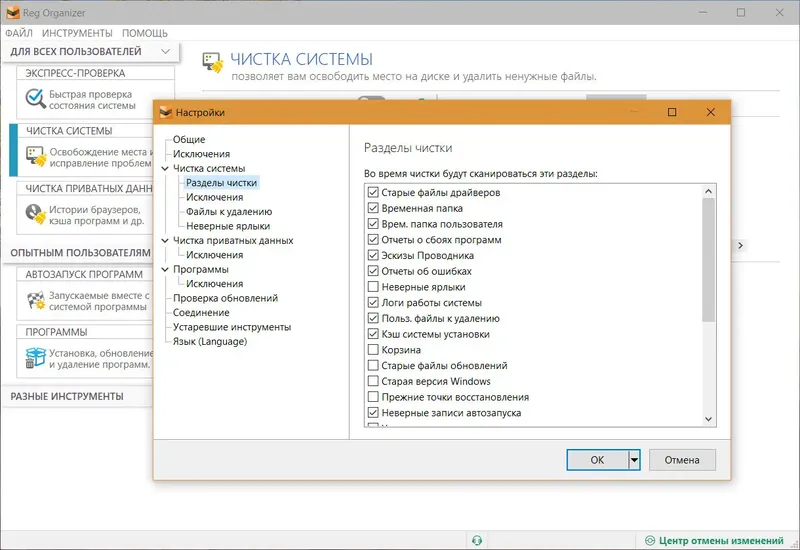This screenshot has height=550, width=800.
Task: Click the Отмена button
Action: point(682,460)
